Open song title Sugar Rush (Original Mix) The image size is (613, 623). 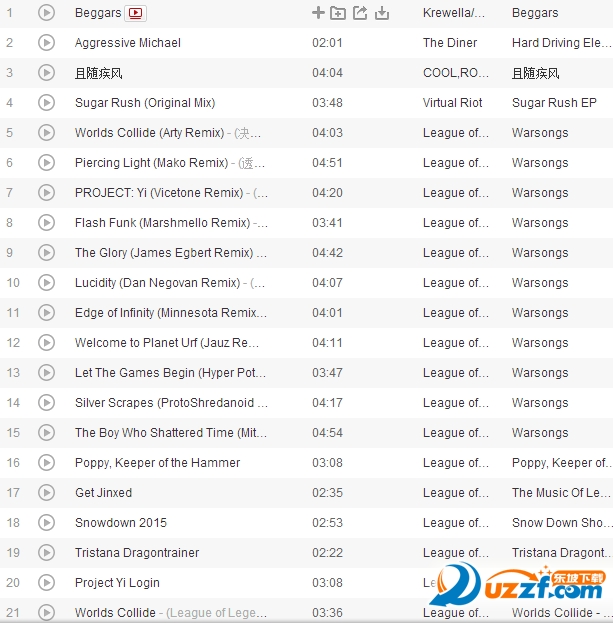pyautogui.click(x=145, y=103)
